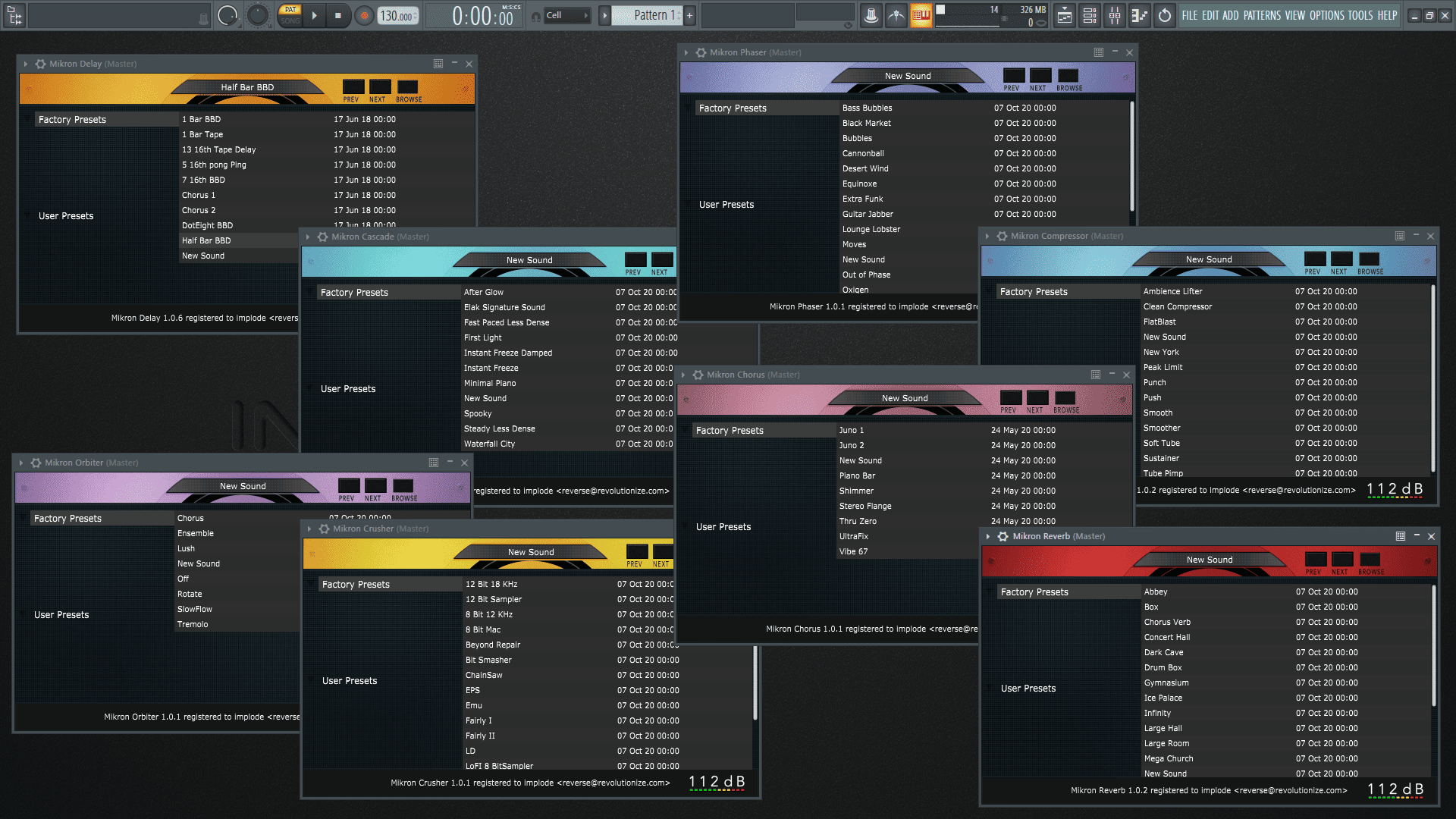The width and height of the screenshot is (1456, 819).
Task: Open the Channel rack icon
Action: point(1090,15)
